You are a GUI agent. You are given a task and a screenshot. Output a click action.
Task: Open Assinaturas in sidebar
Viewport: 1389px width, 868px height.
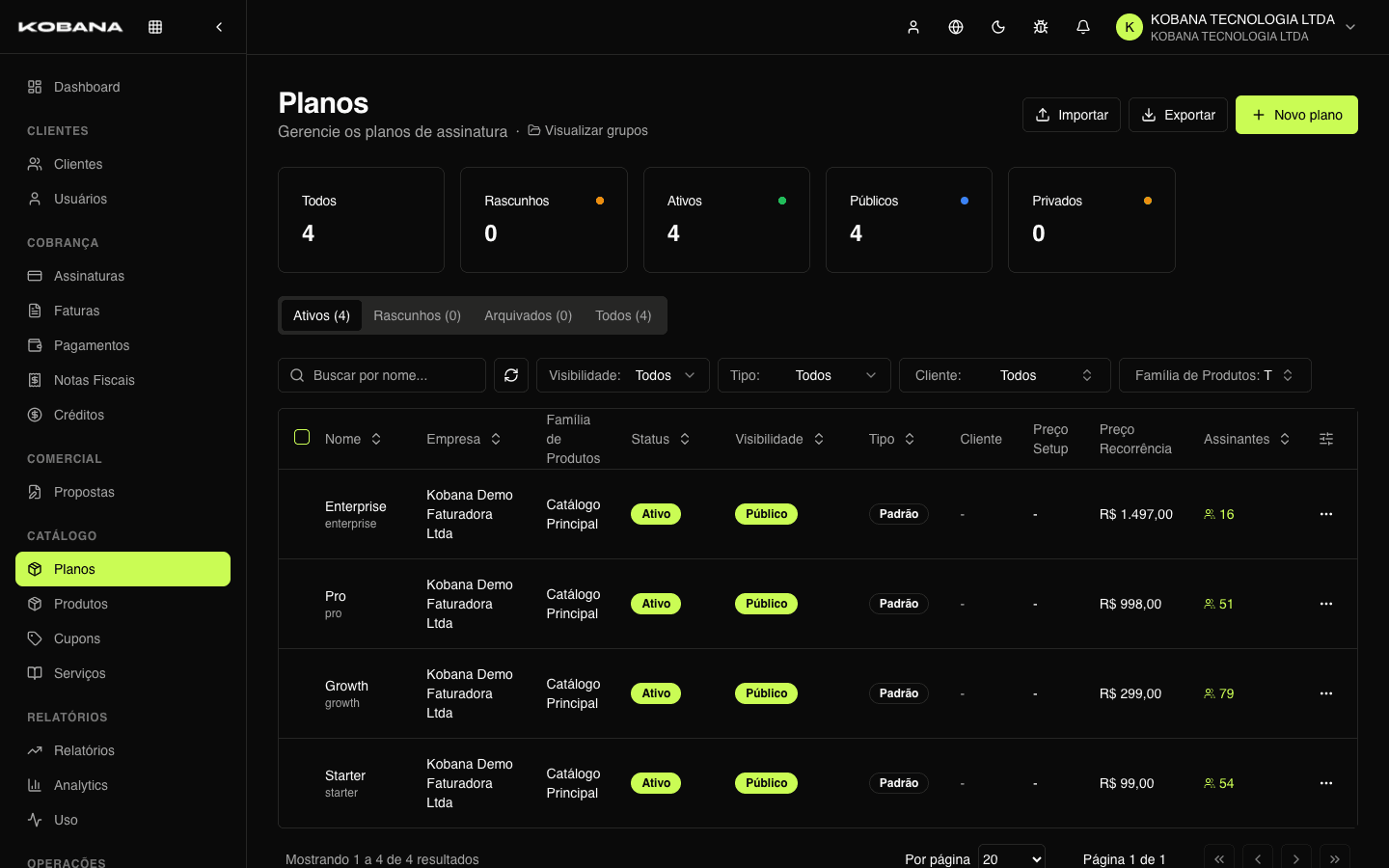click(x=123, y=276)
